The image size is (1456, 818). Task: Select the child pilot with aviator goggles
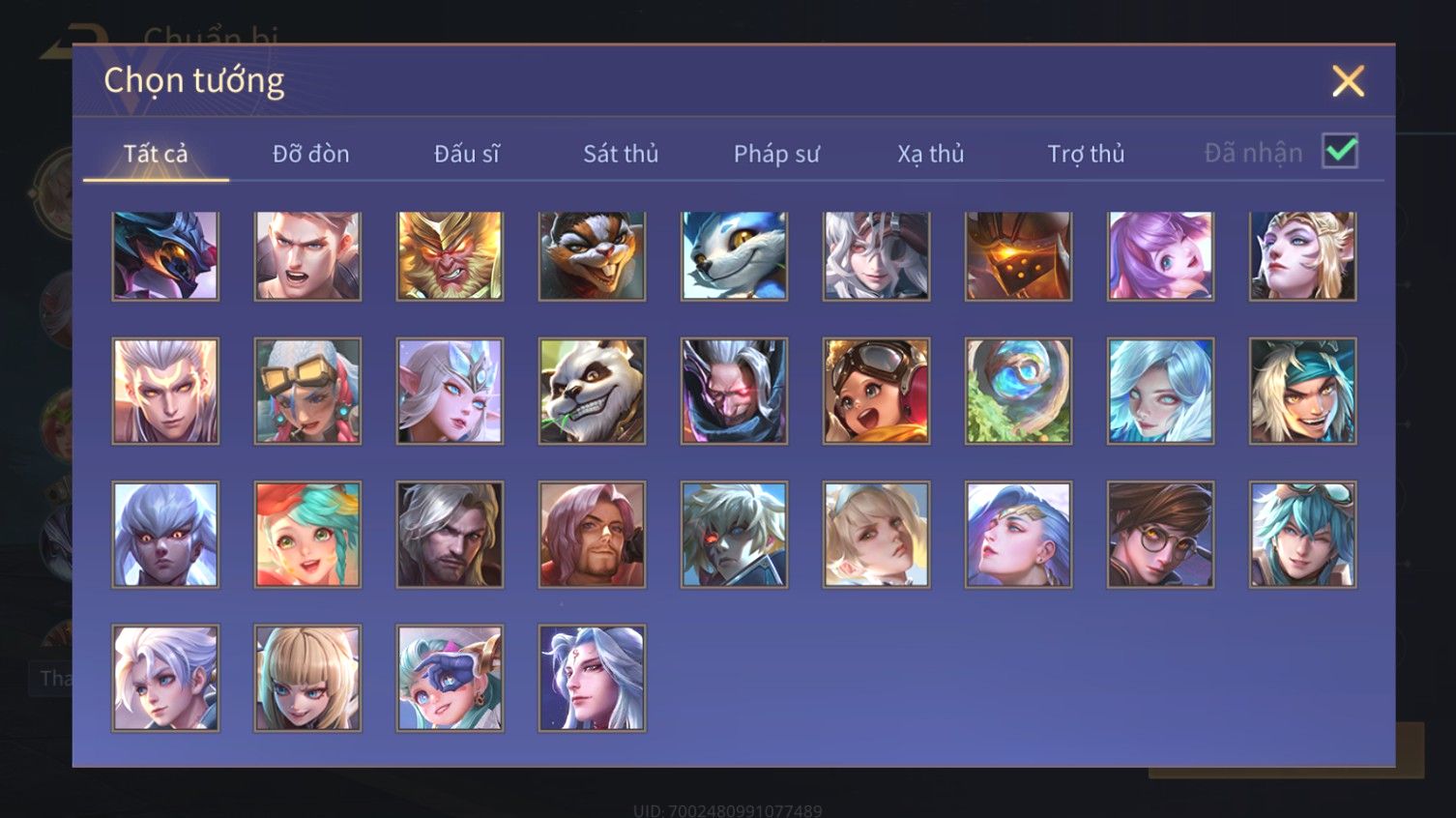point(876,391)
